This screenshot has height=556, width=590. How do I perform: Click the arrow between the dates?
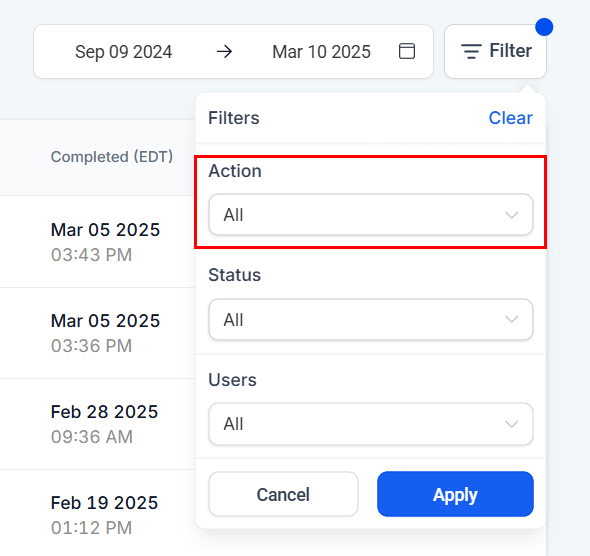point(224,52)
